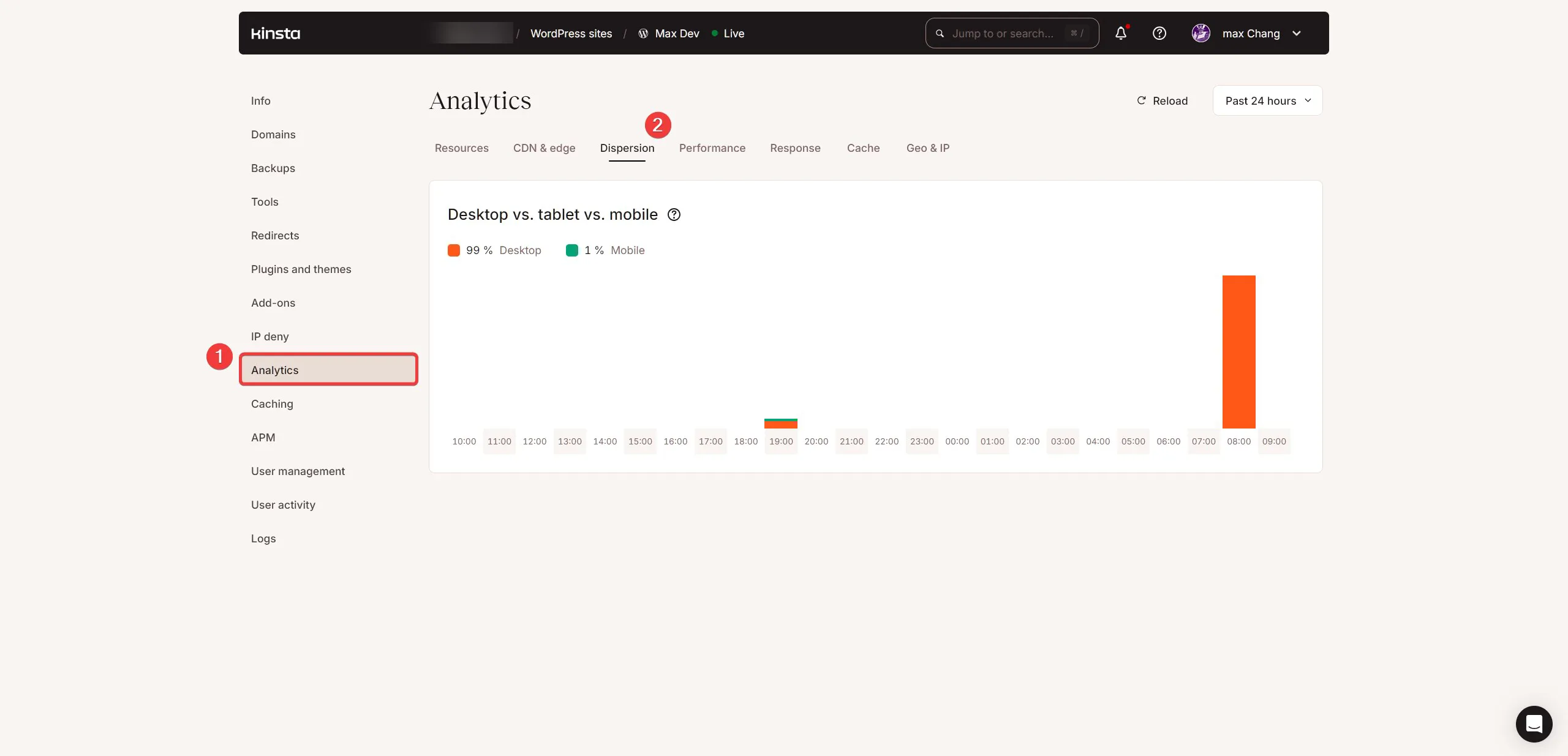
Task: Open the Past 24 hours dropdown
Action: pyautogui.click(x=1267, y=100)
